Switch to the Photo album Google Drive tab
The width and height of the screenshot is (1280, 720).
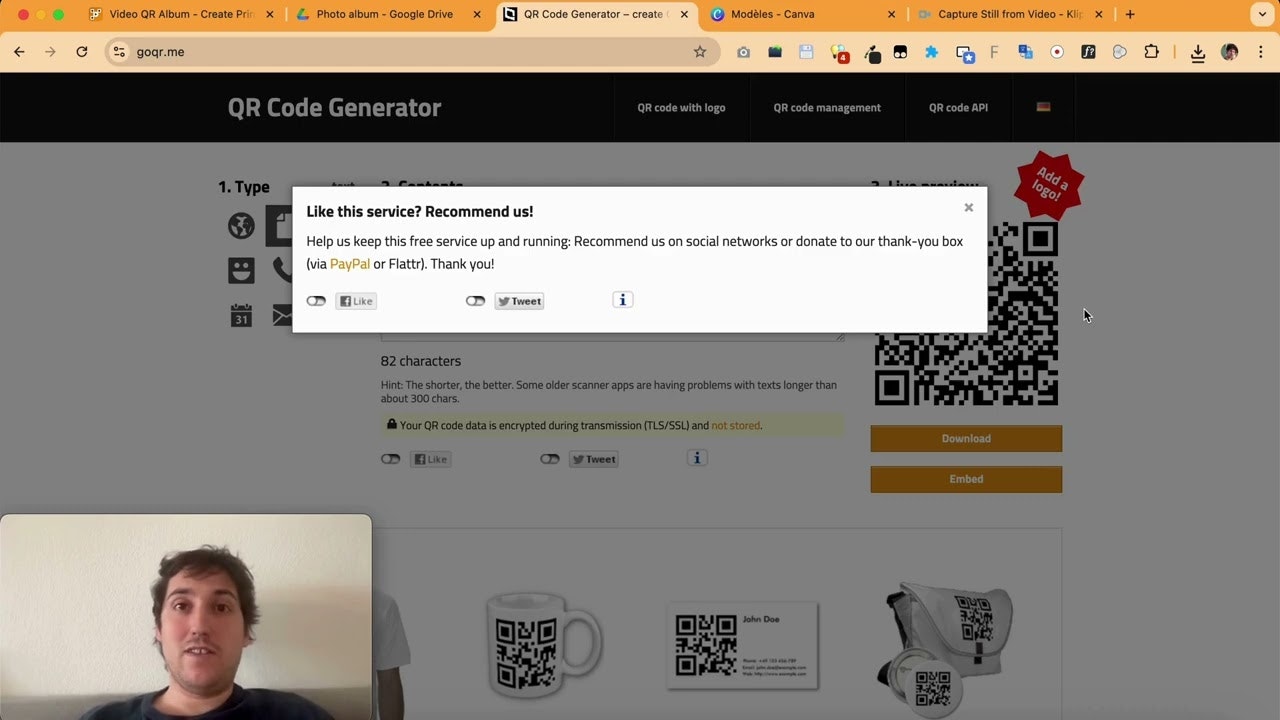coord(384,14)
